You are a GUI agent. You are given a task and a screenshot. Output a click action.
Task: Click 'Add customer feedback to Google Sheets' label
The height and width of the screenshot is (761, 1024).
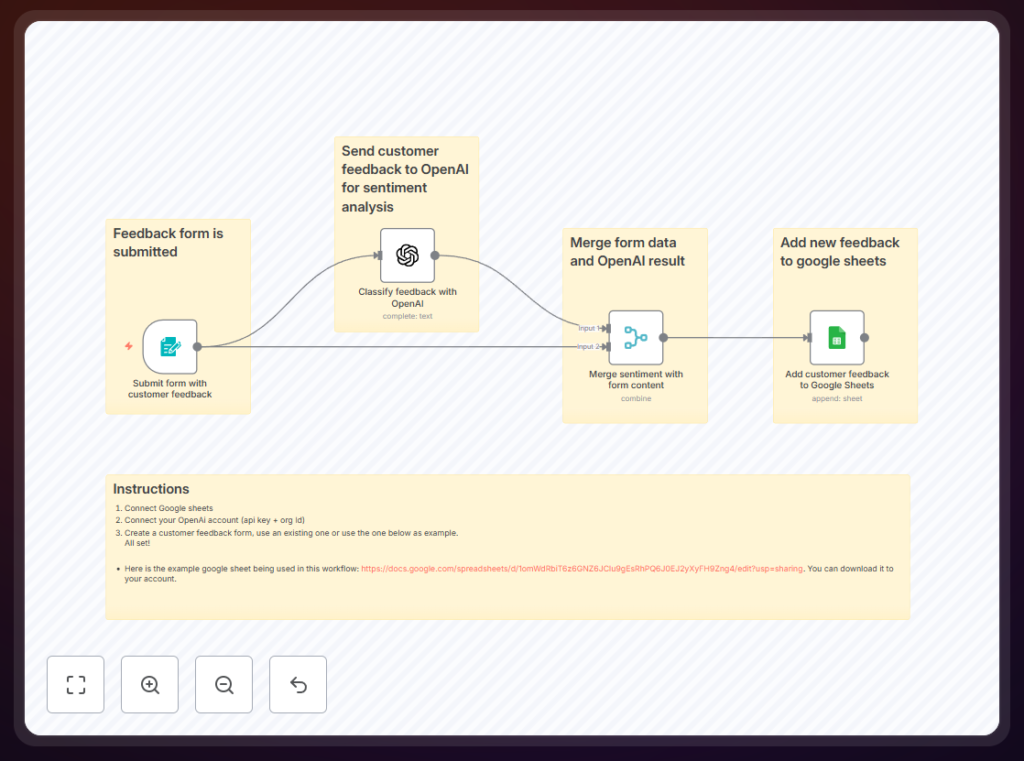837,380
